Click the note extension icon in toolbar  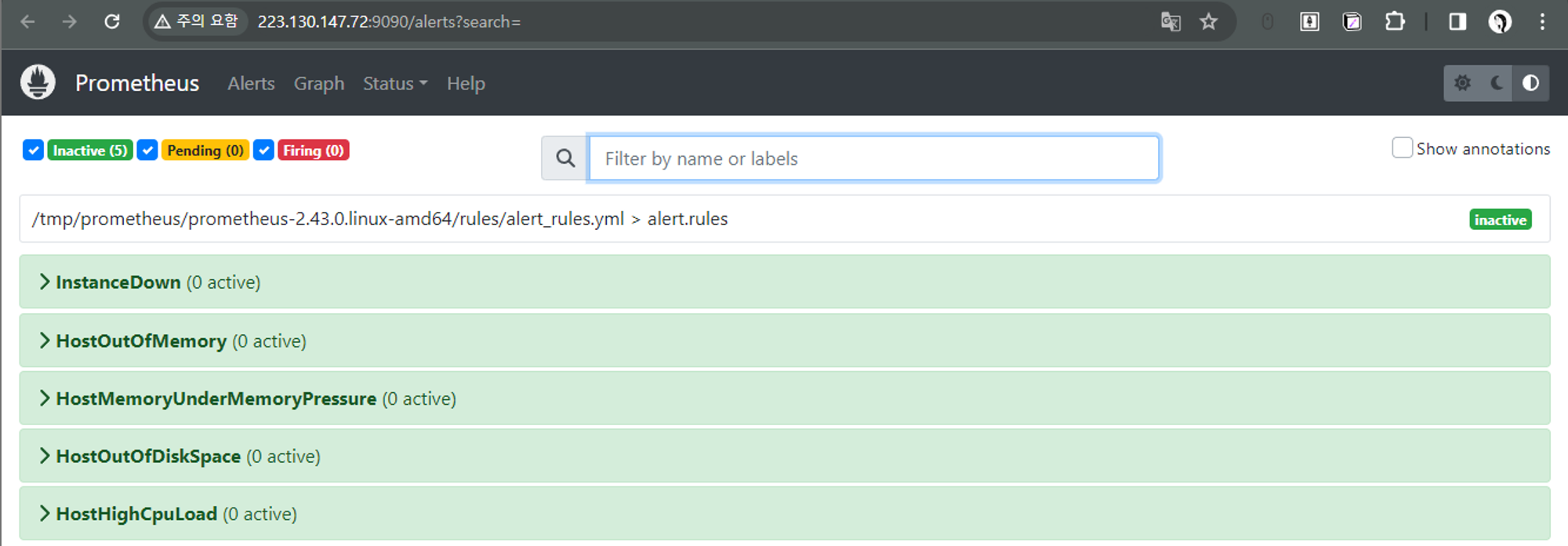point(1352,22)
